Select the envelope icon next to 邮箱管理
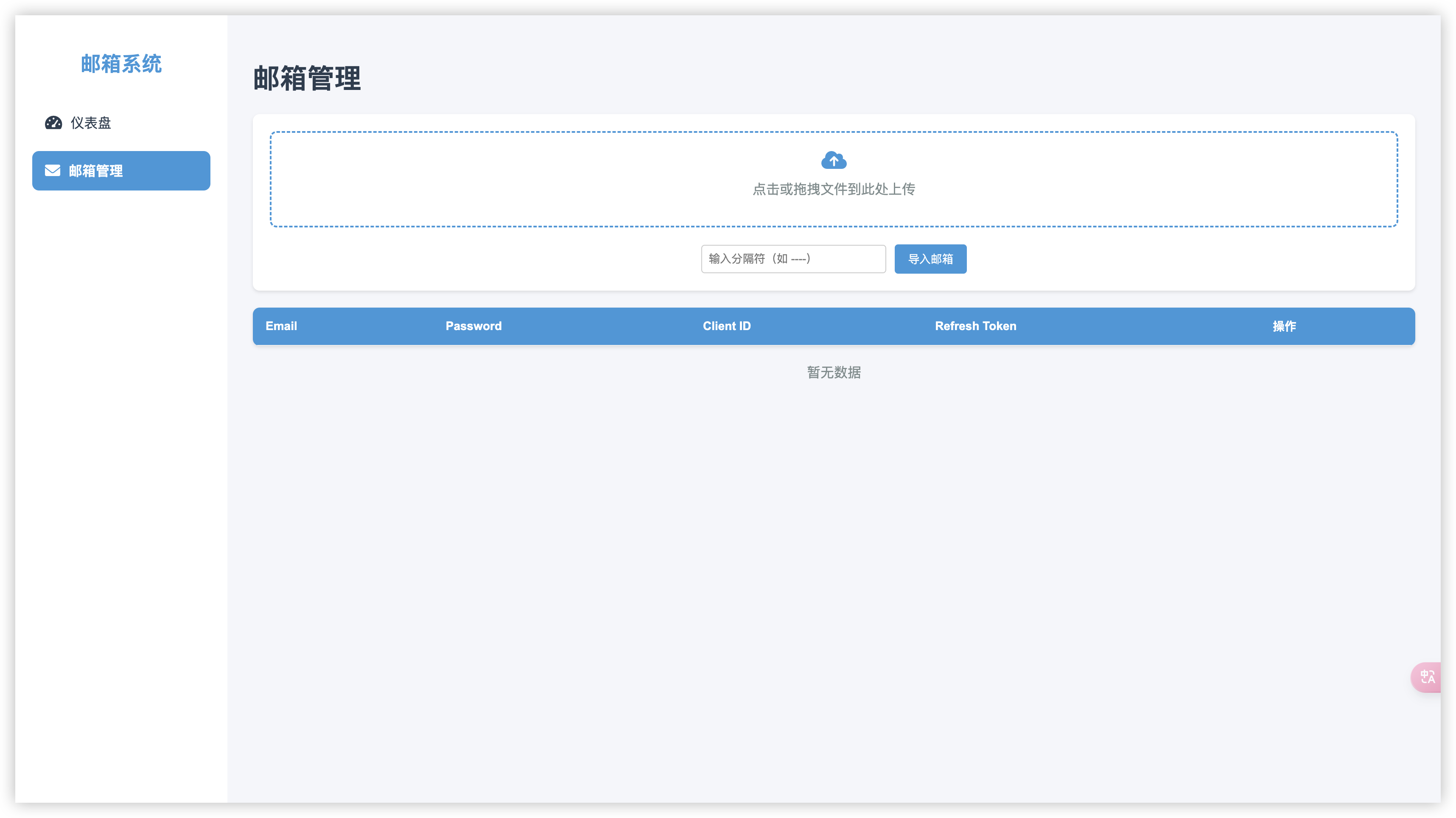 52,170
